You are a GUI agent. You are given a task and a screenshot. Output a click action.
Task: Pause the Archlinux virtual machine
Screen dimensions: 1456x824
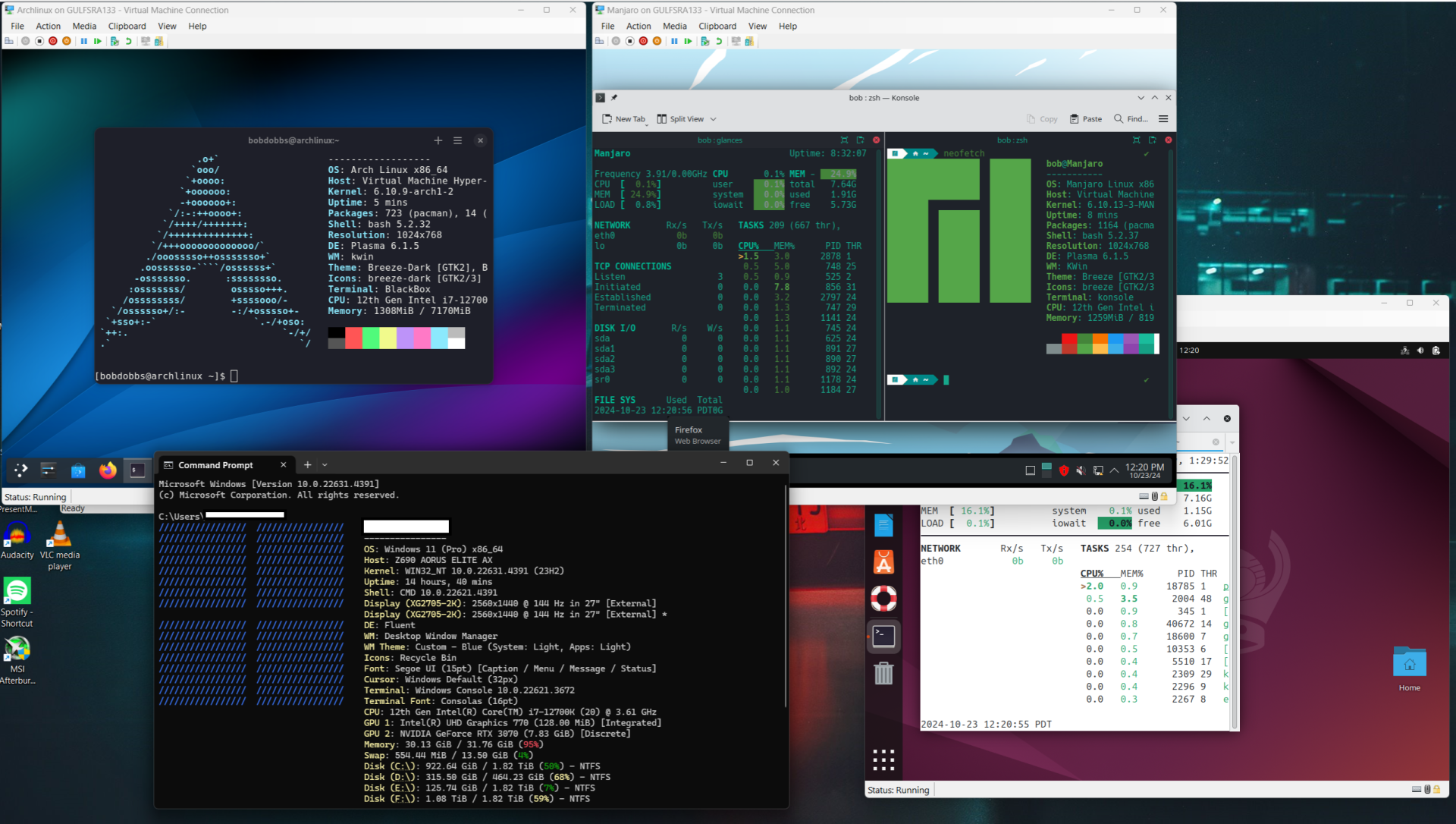[x=83, y=41]
